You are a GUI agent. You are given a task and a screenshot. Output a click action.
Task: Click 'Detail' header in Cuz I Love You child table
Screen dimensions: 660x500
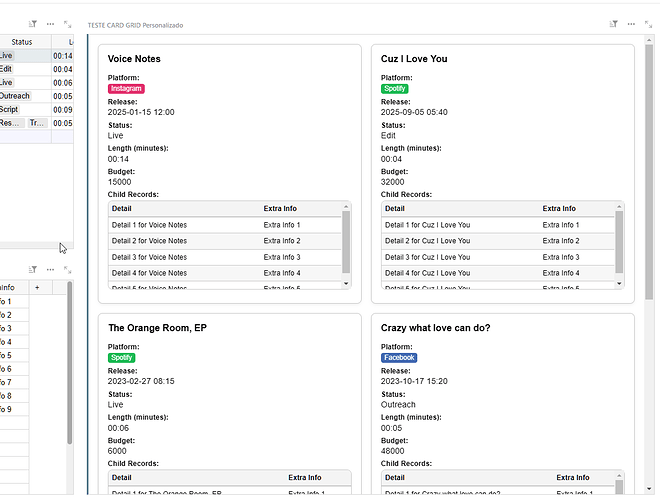coord(394,208)
